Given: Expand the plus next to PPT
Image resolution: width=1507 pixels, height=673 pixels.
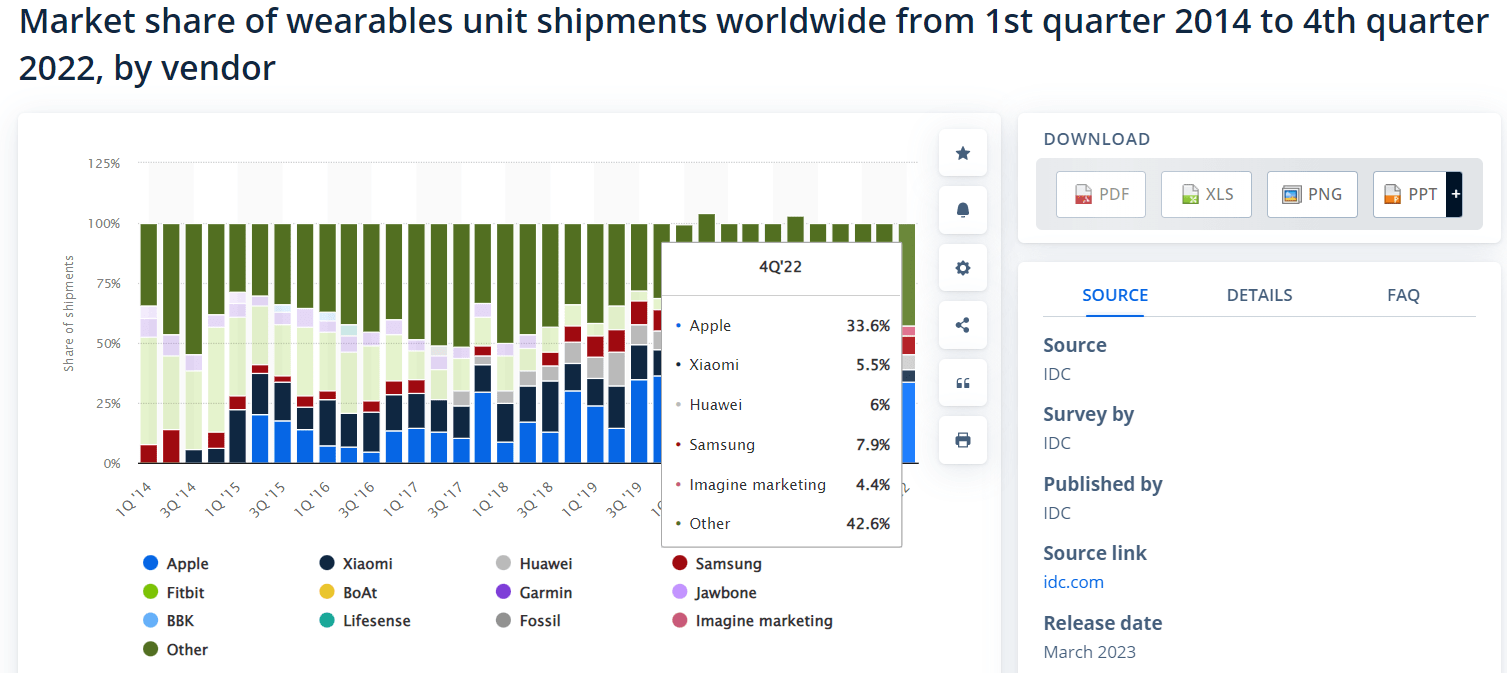Looking at the screenshot, I should point(1455,194).
